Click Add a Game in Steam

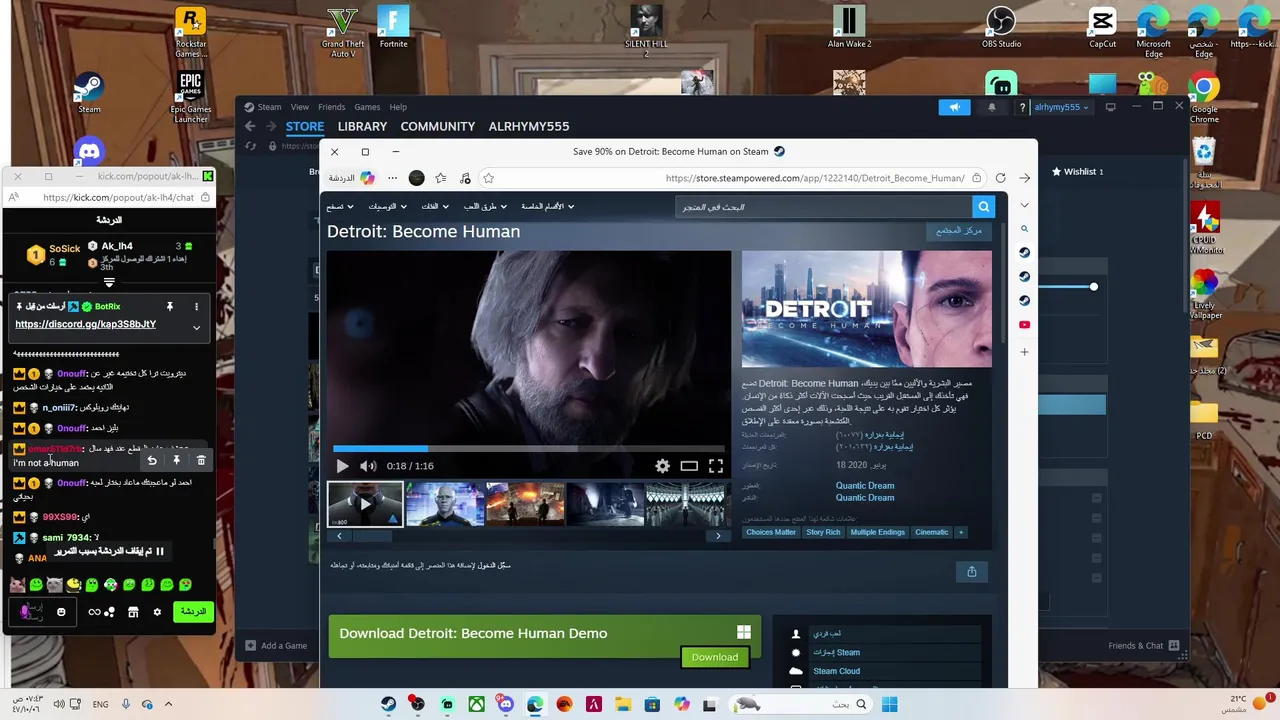[x=277, y=646]
